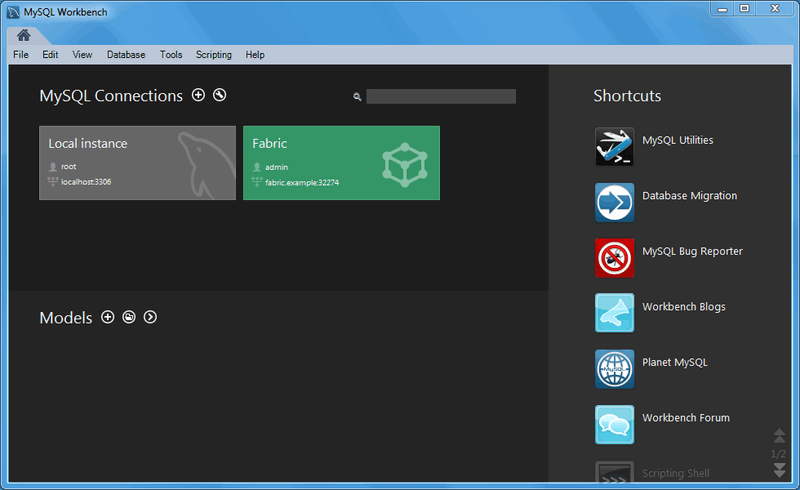Open the Fabric connection tile
The height and width of the screenshot is (490, 800).
click(x=341, y=163)
